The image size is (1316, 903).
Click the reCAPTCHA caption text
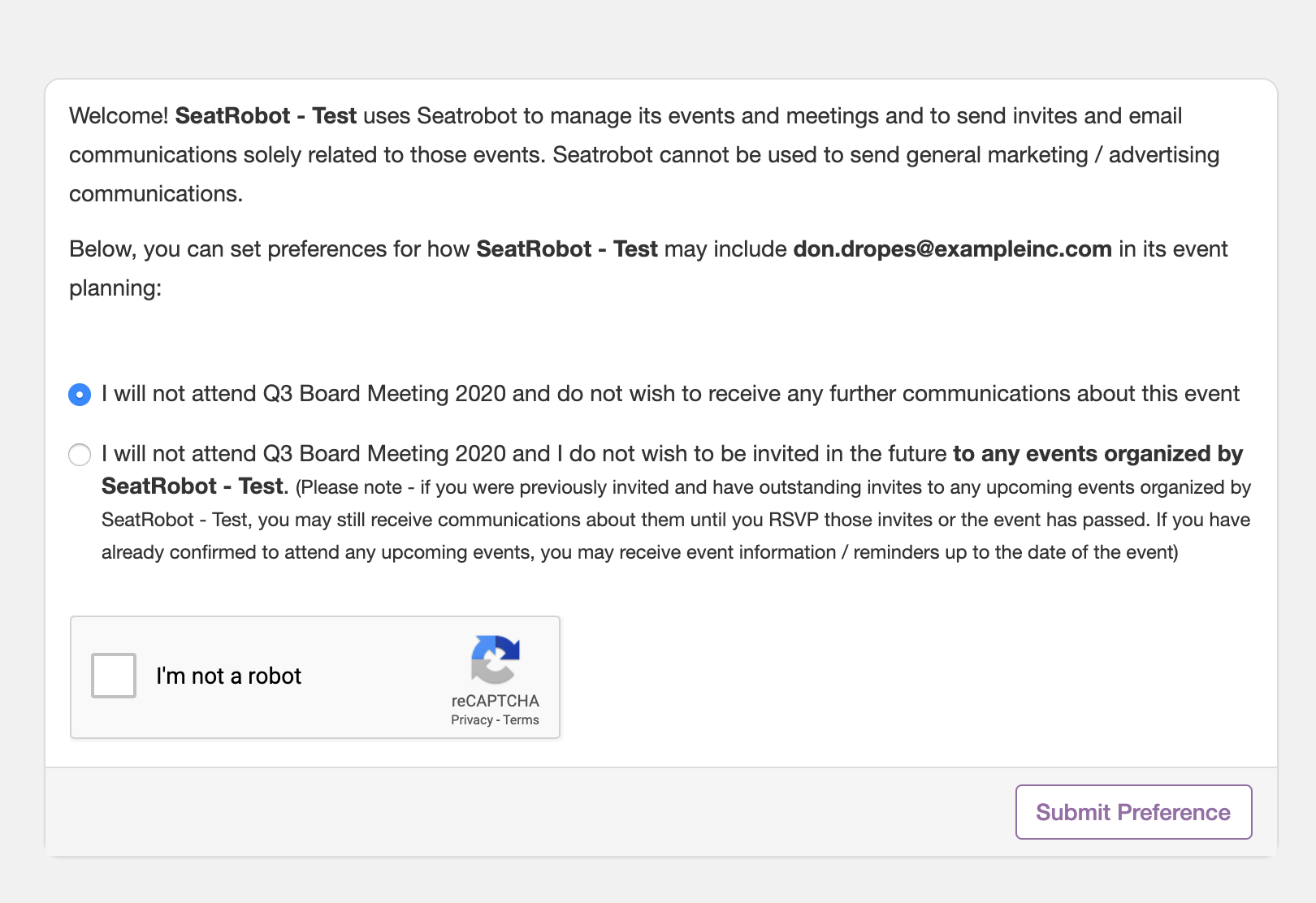pyautogui.click(x=495, y=701)
